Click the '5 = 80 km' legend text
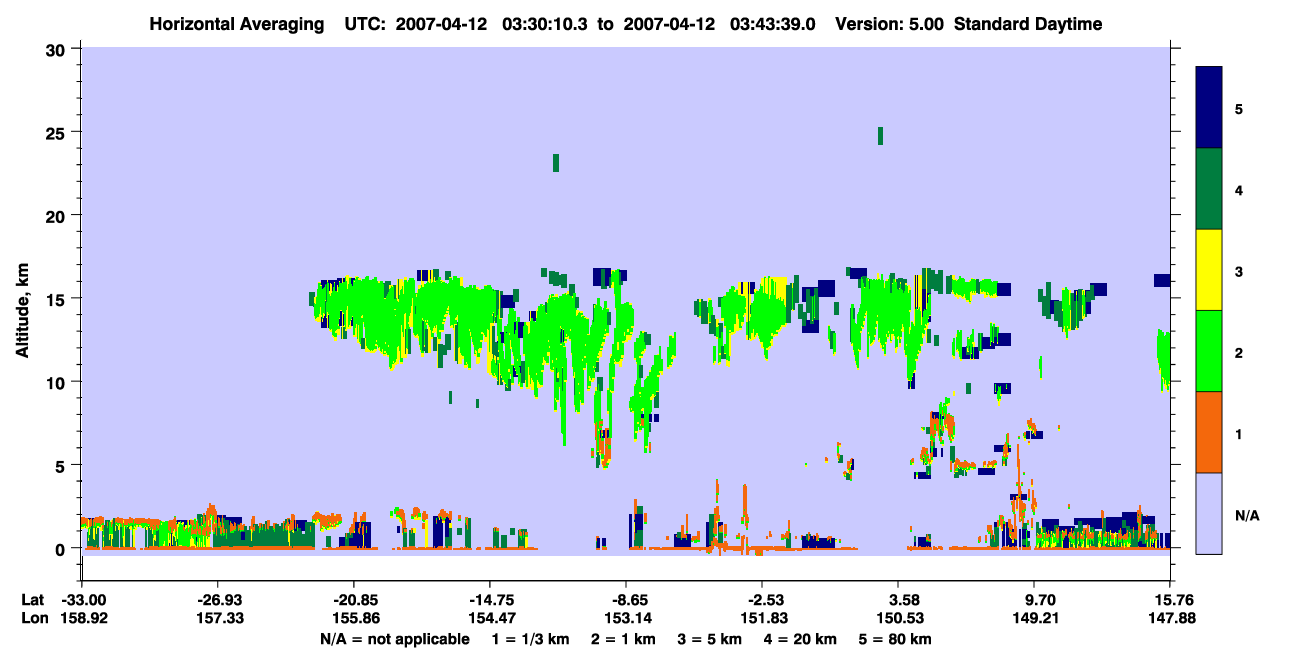The image size is (1300, 667). [895, 639]
